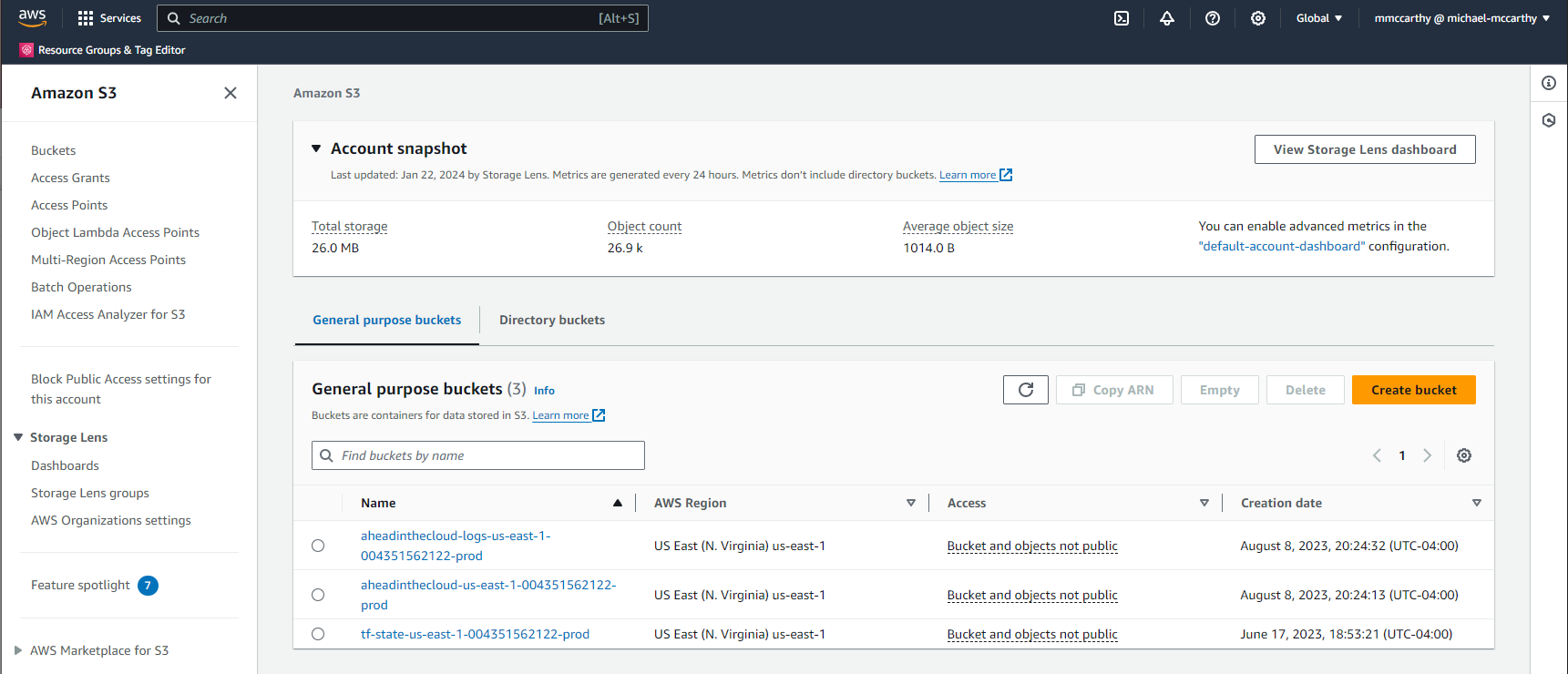The width and height of the screenshot is (1568, 674).
Task: Open Buckets in side navigation
Action: (x=54, y=150)
